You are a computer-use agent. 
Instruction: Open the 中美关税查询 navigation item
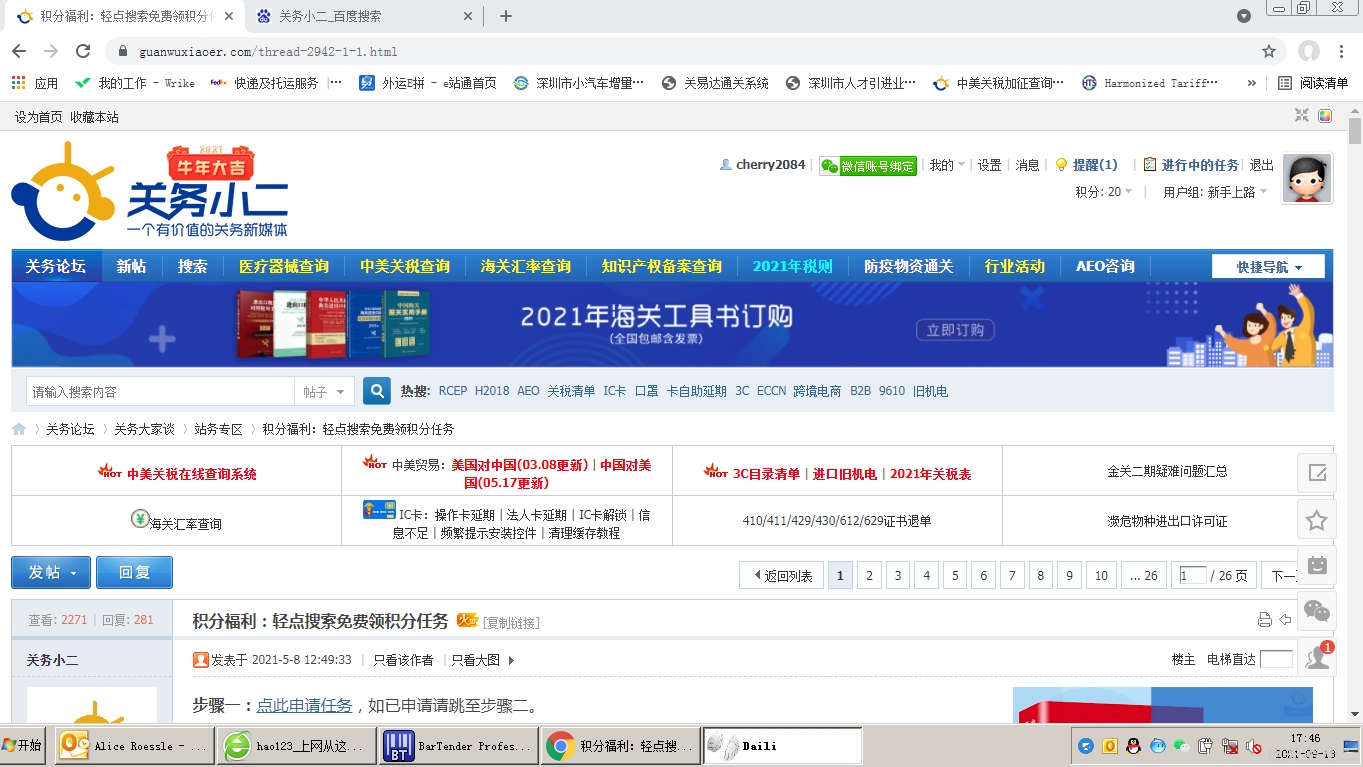click(405, 266)
